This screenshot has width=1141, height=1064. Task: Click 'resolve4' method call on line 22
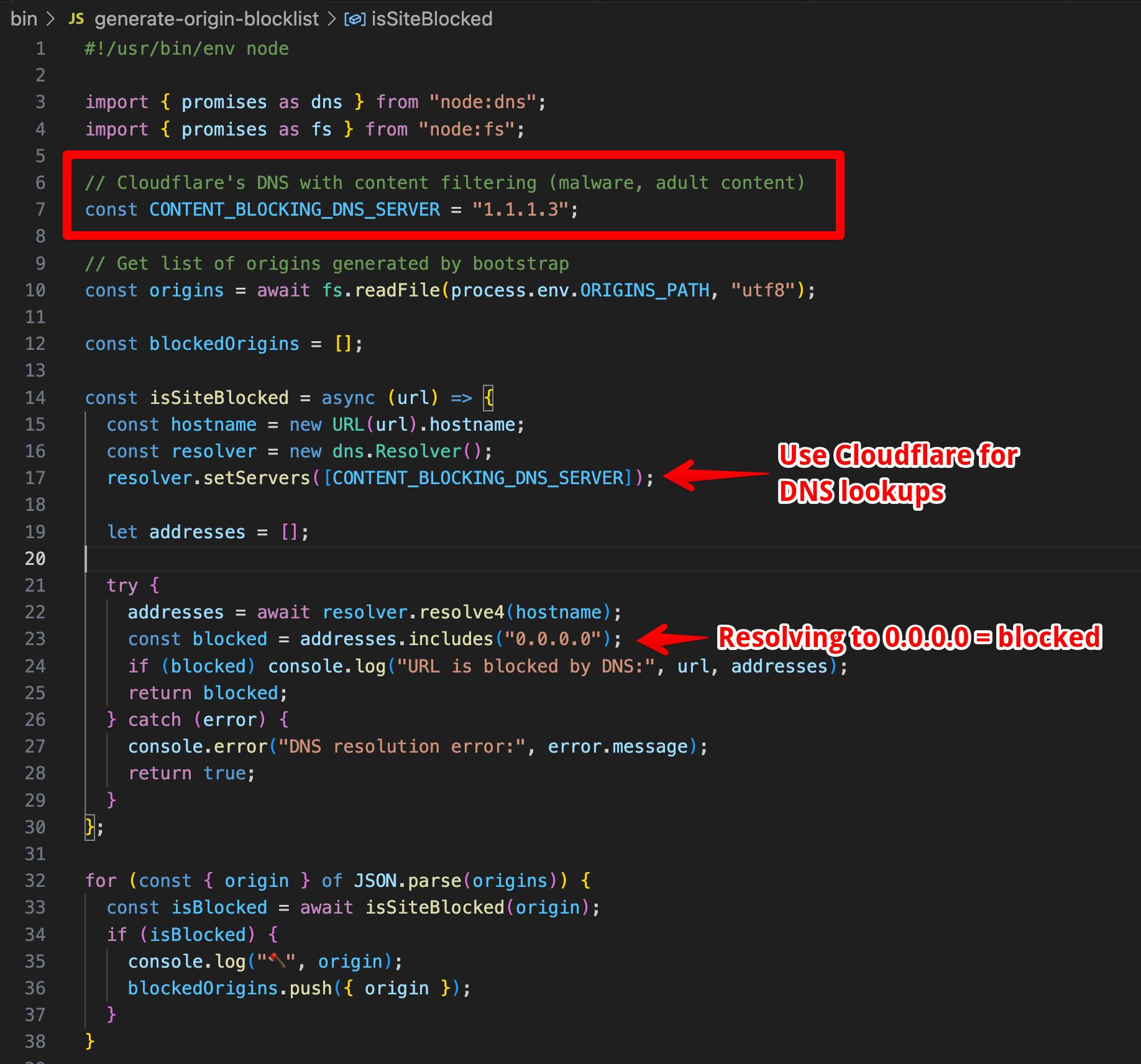(461, 612)
